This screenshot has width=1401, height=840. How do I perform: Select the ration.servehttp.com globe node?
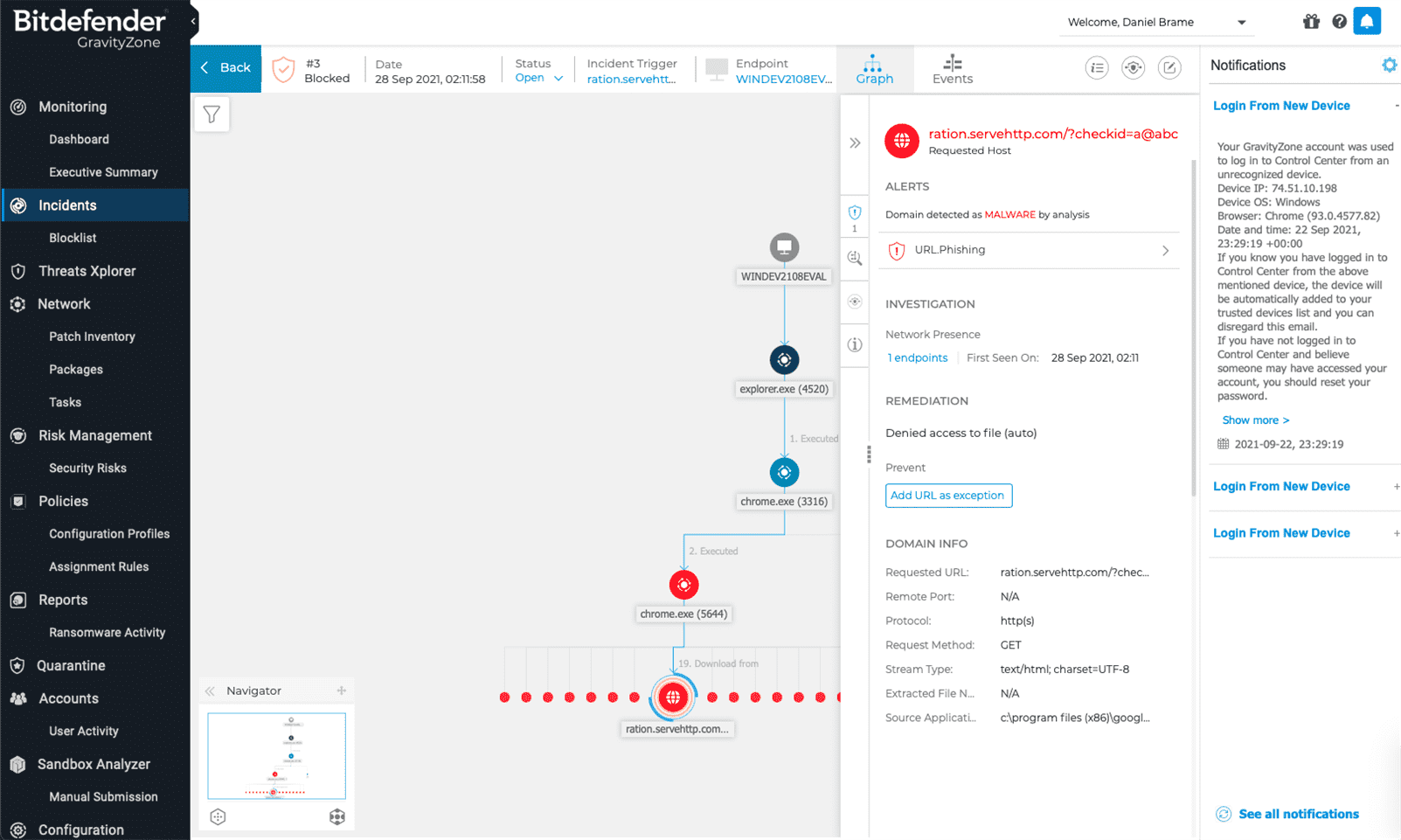[673, 697]
